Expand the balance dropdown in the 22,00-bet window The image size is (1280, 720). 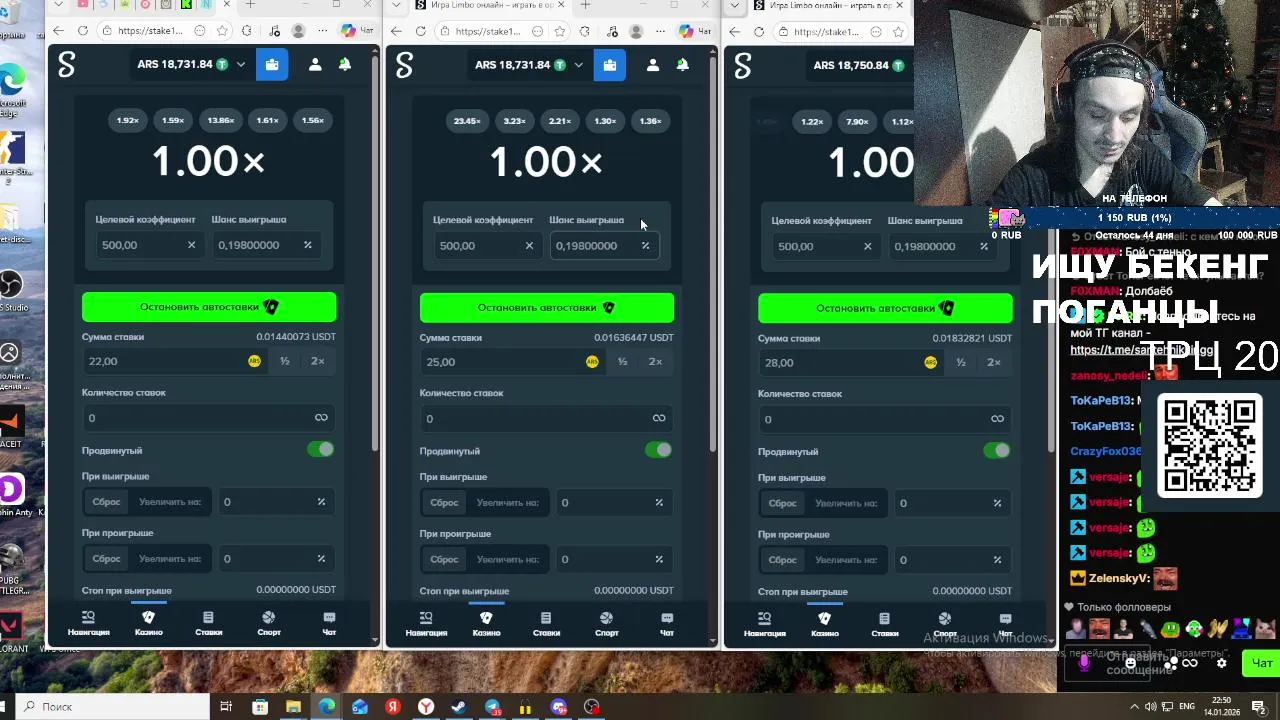(240, 65)
